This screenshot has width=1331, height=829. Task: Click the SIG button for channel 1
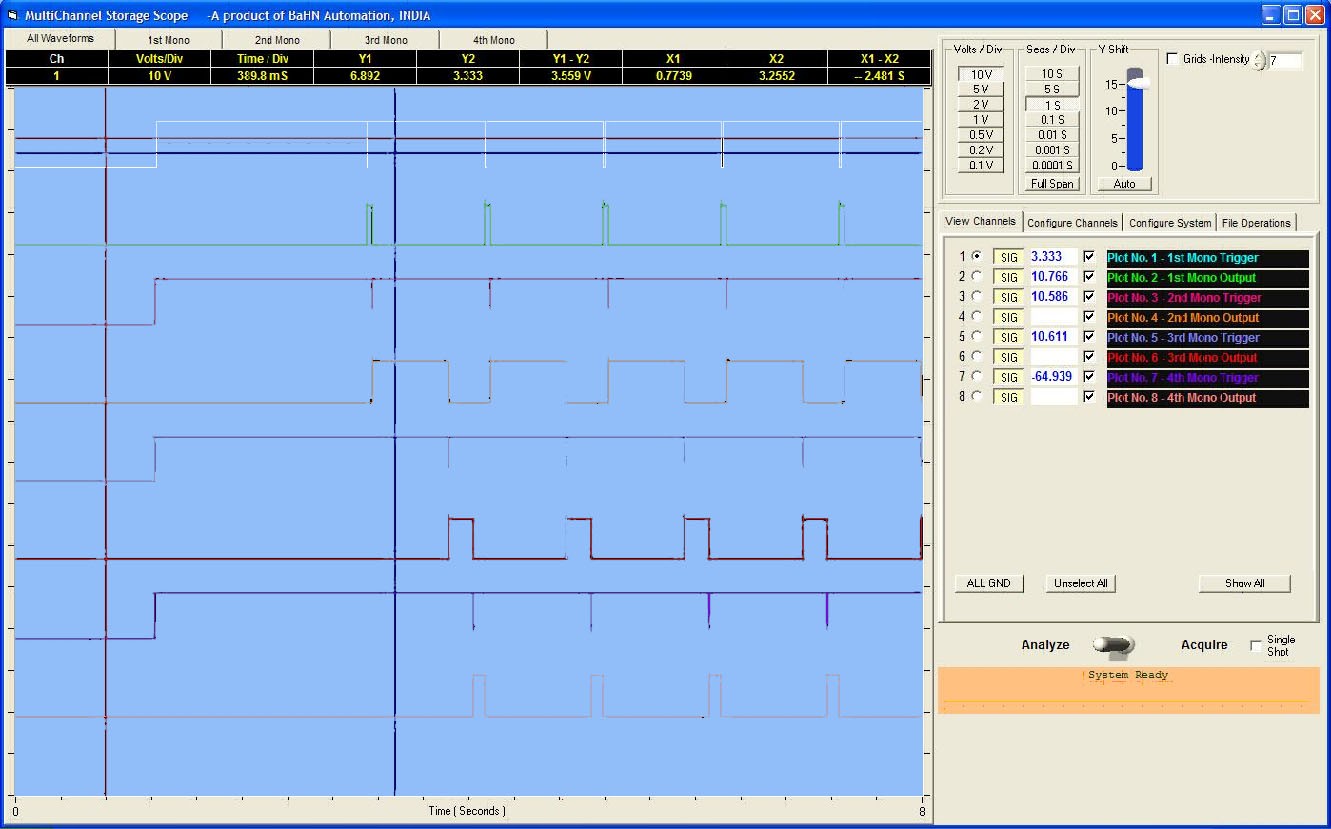pyautogui.click(x=1009, y=257)
